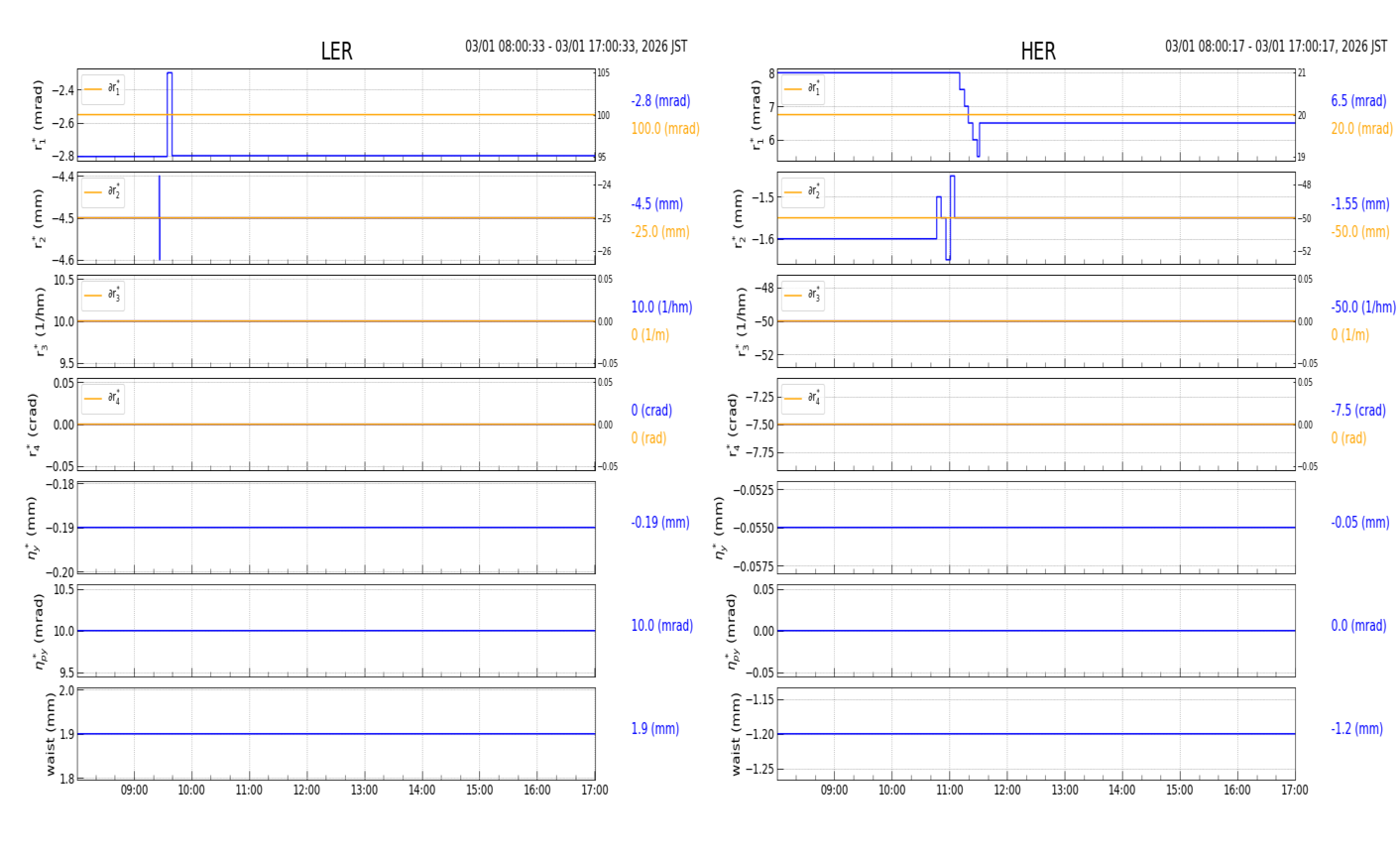Select the HER readout -50.0 (mm)
Viewport: 1400px width, 857px height.
click(1360, 232)
